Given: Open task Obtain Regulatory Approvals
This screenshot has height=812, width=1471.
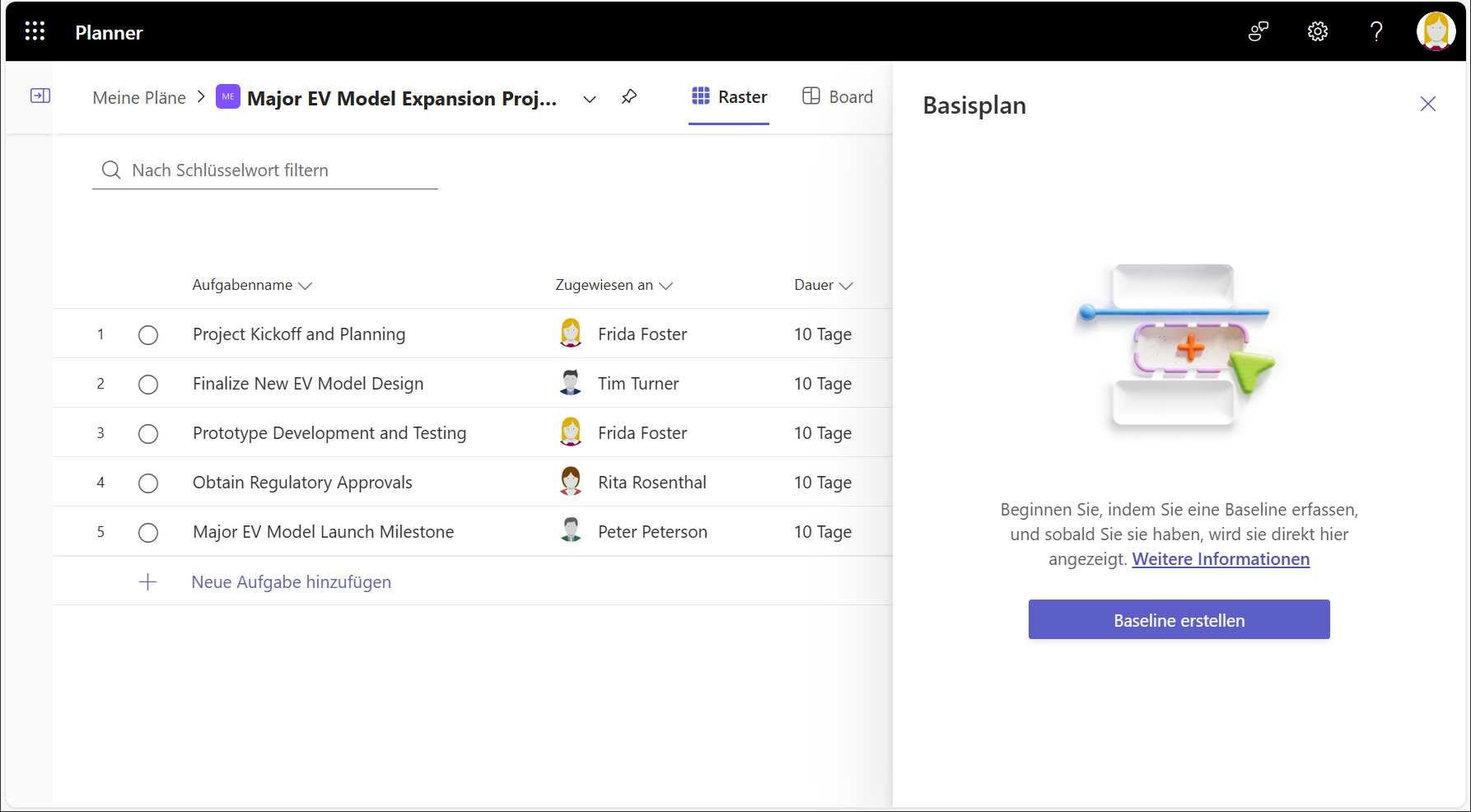Looking at the screenshot, I should click(302, 483).
